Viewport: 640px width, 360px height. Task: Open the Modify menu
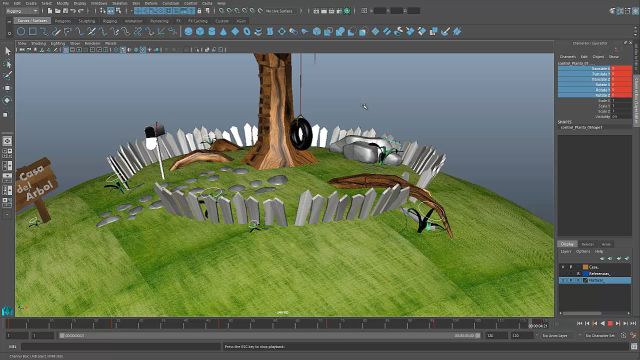pos(62,3)
